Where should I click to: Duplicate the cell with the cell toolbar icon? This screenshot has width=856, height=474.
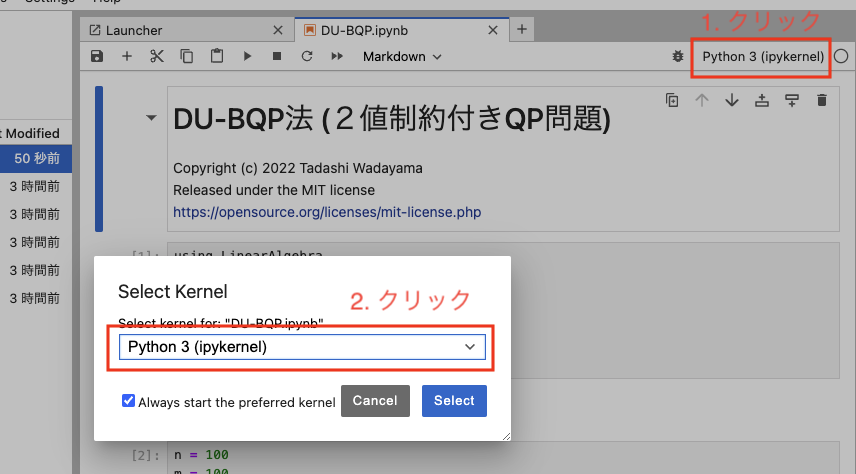[672, 100]
